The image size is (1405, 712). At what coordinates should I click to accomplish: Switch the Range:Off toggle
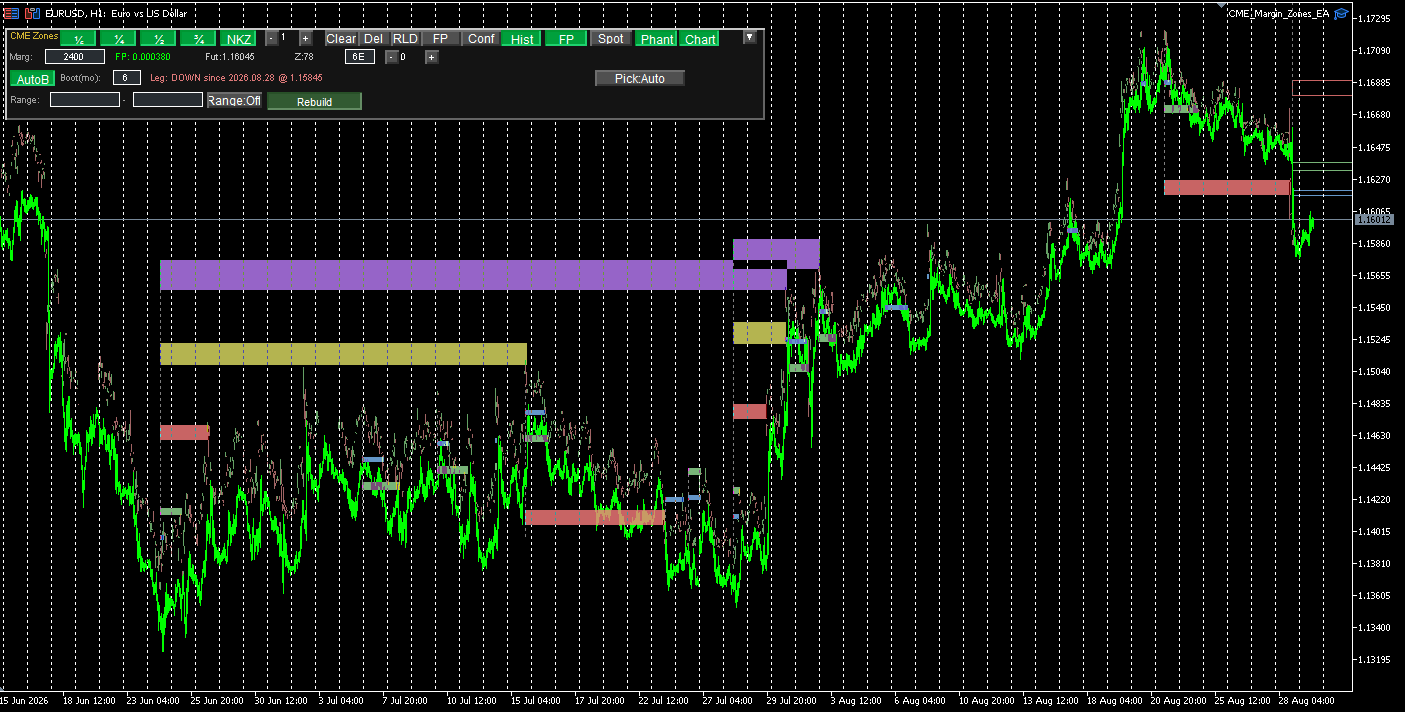[234, 100]
